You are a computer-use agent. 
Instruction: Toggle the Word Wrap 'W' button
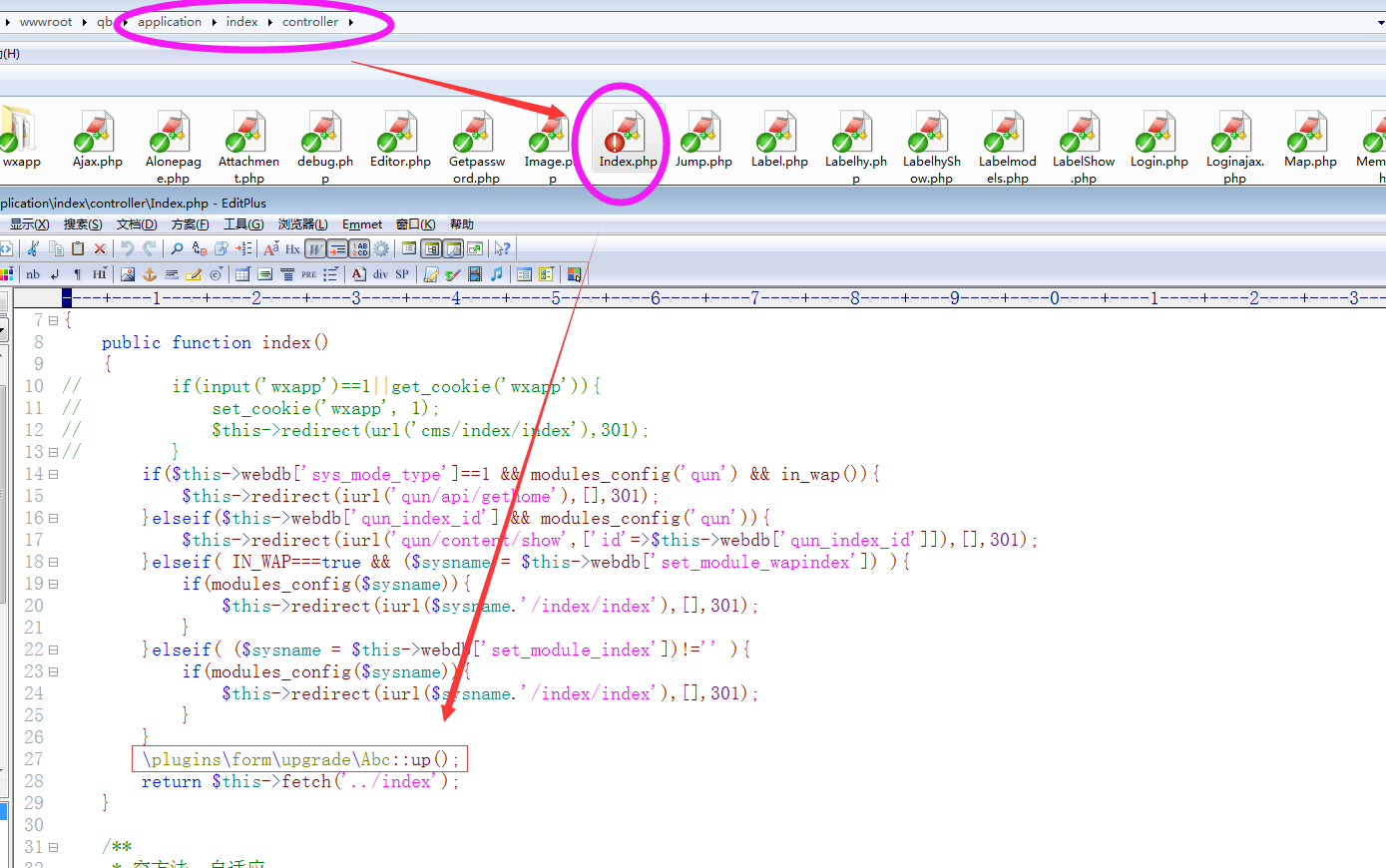pyautogui.click(x=314, y=248)
